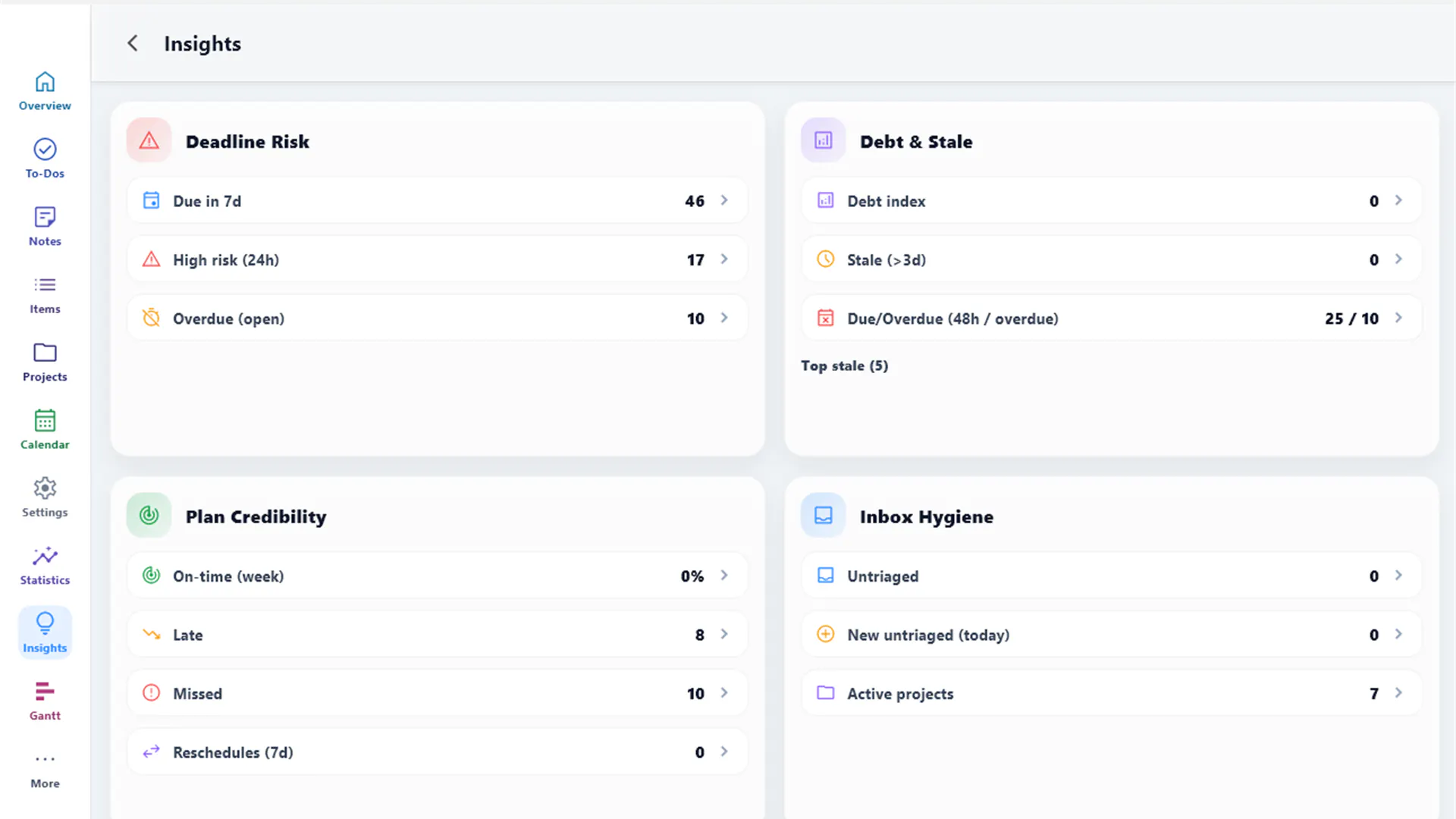This screenshot has width=1456, height=819.
Task: Click the Deadline Risk warning icon
Action: pos(149,140)
